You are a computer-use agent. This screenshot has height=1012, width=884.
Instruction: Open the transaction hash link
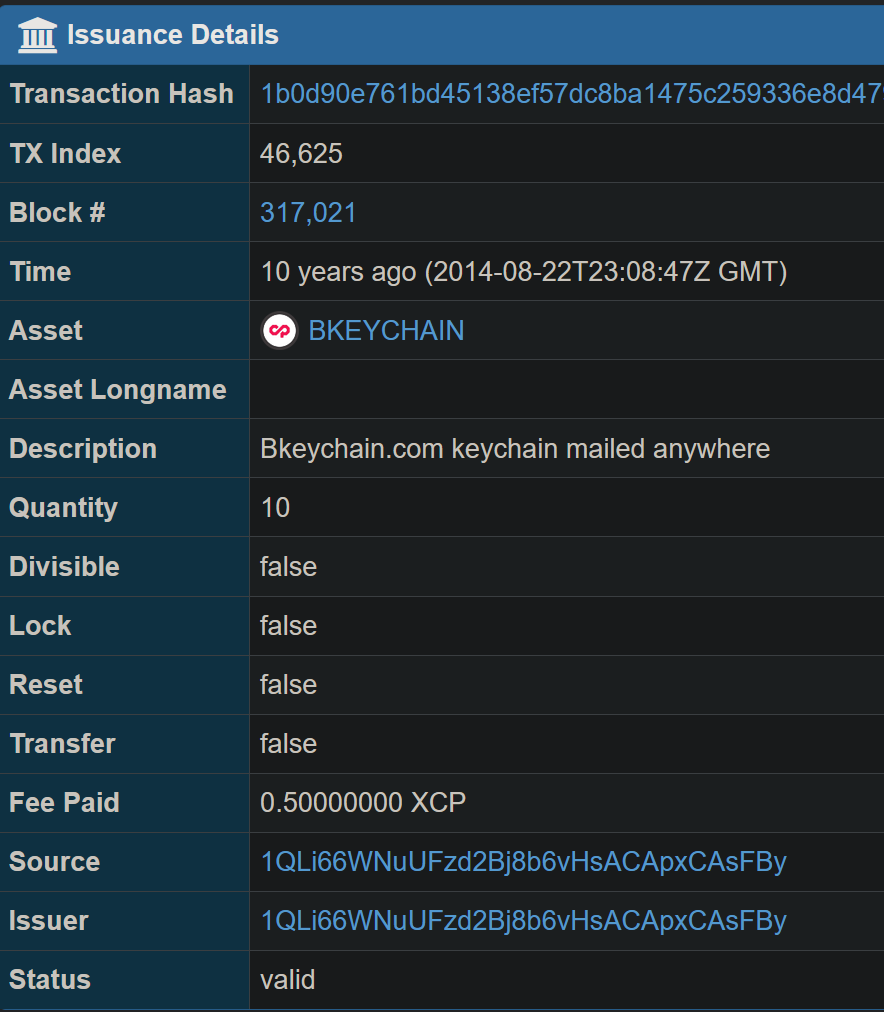[x=572, y=94]
